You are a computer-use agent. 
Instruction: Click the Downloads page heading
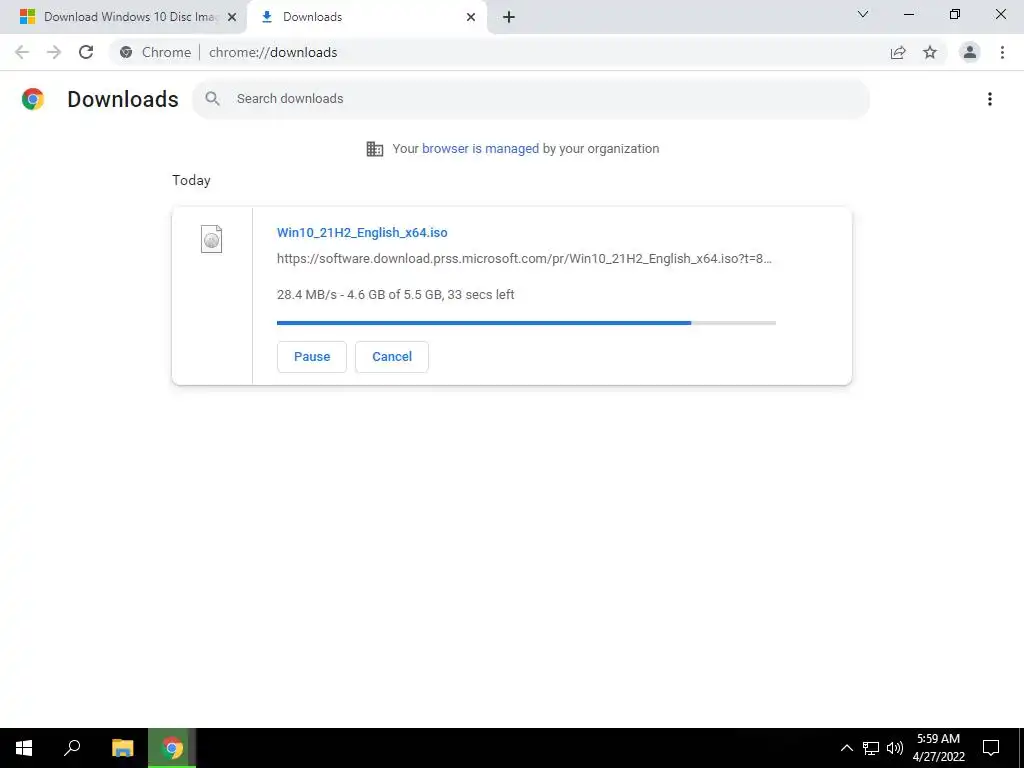click(123, 99)
